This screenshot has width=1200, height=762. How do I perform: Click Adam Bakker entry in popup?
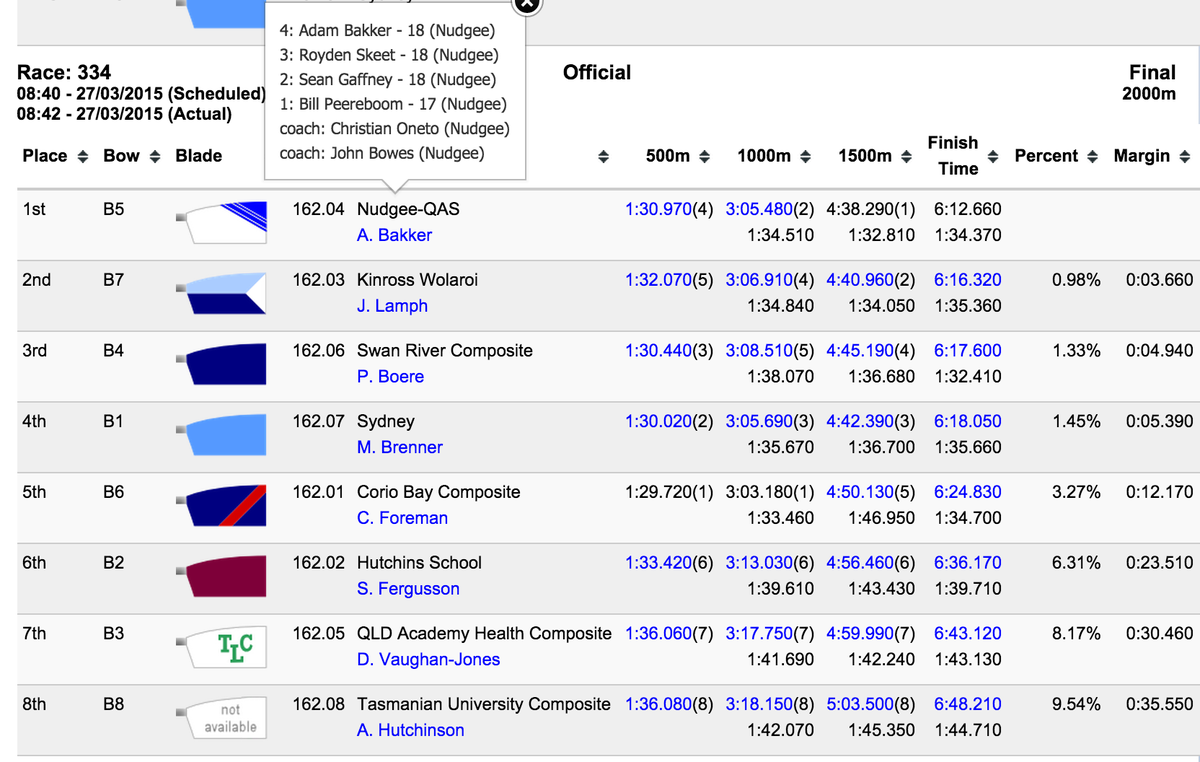[x=388, y=31]
